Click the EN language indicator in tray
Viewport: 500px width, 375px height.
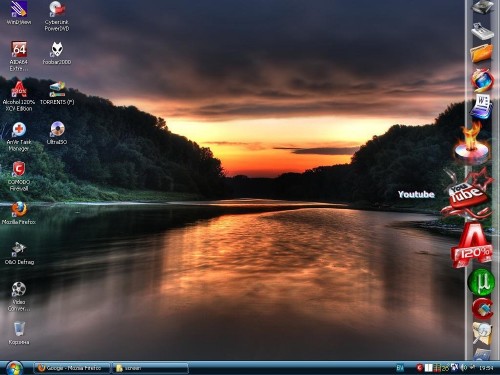400,368
